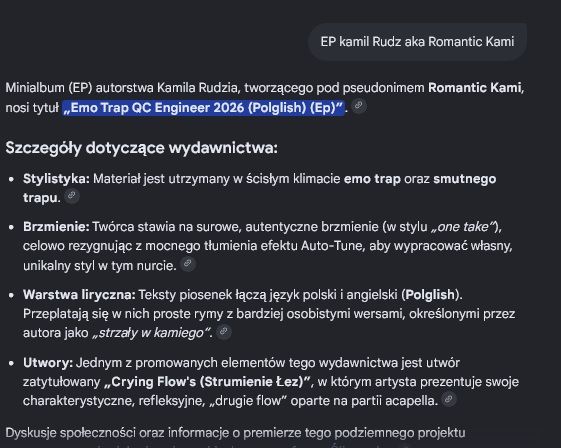The height and width of the screenshot is (448, 561).
Task: Click bold 'Crying Flow's (Strumienie Łez)' track title
Action: [x=207, y=382]
